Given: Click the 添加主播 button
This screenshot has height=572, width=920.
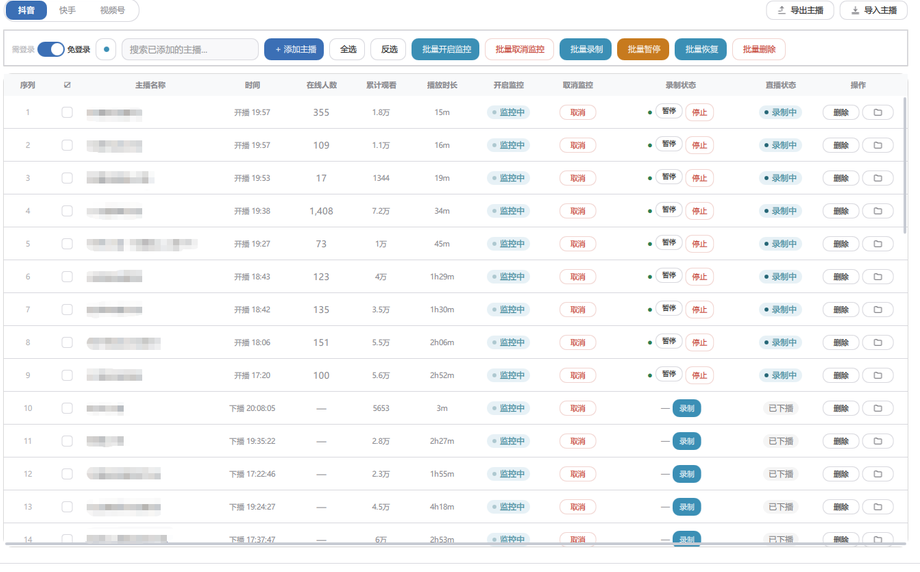Looking at the screenshot, I should click(x=295, y=49).
